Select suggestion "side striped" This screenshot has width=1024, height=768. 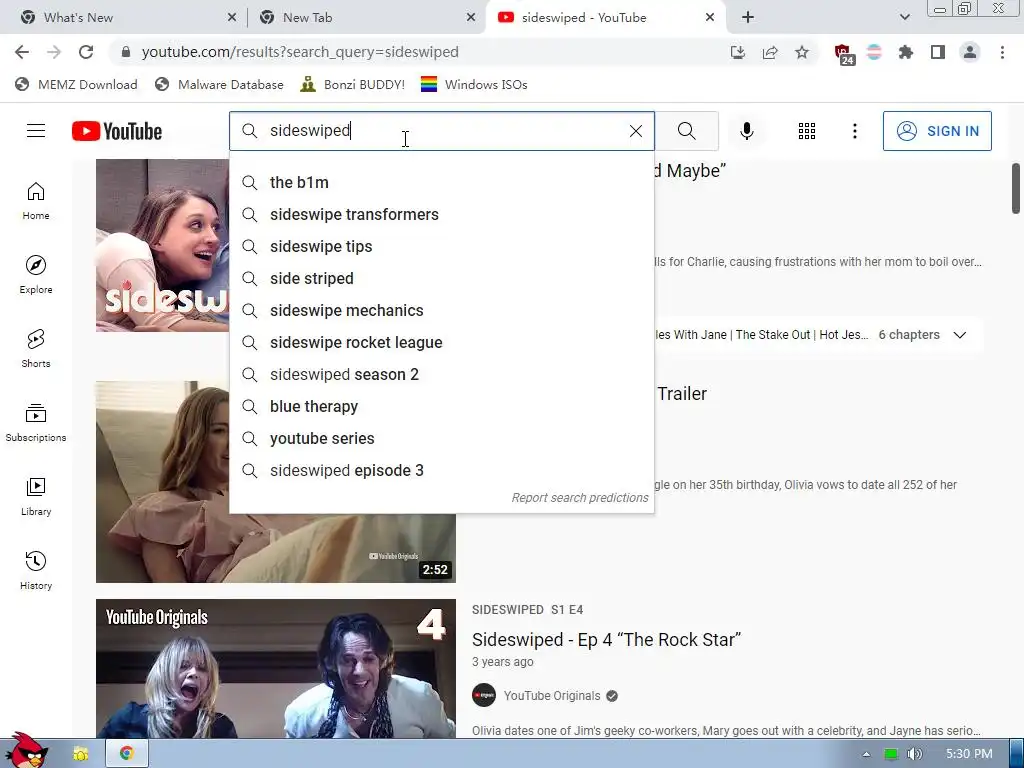pos(441,278)
